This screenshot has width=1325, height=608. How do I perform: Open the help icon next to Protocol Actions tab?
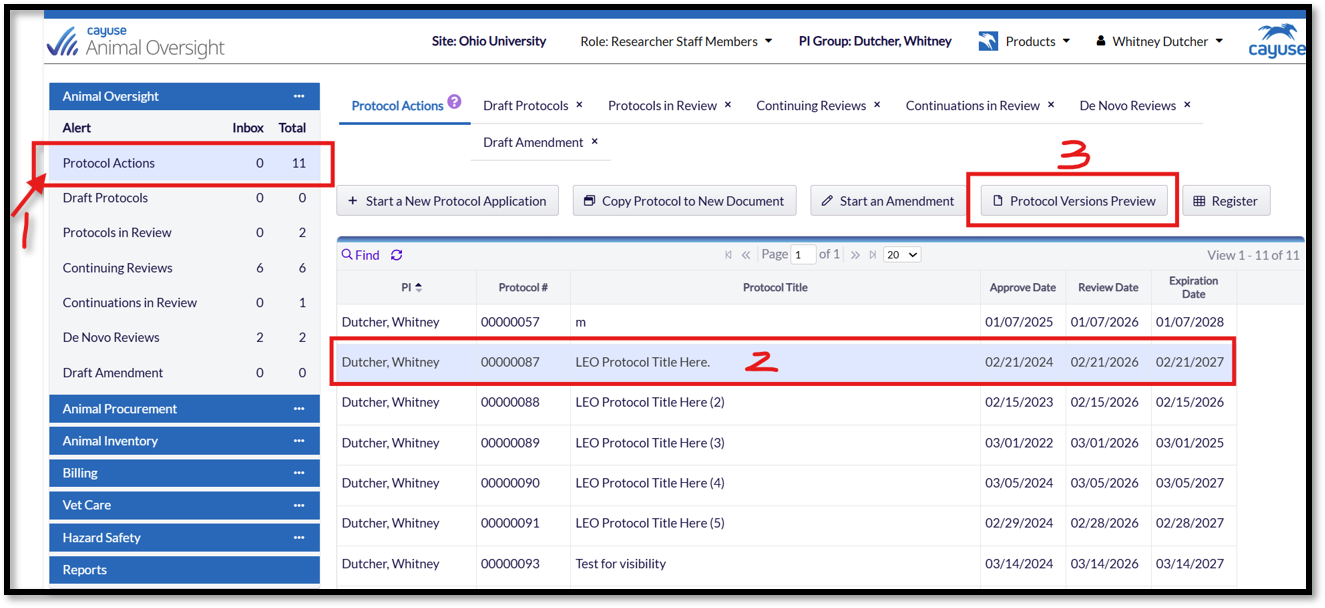coord(454,102)
